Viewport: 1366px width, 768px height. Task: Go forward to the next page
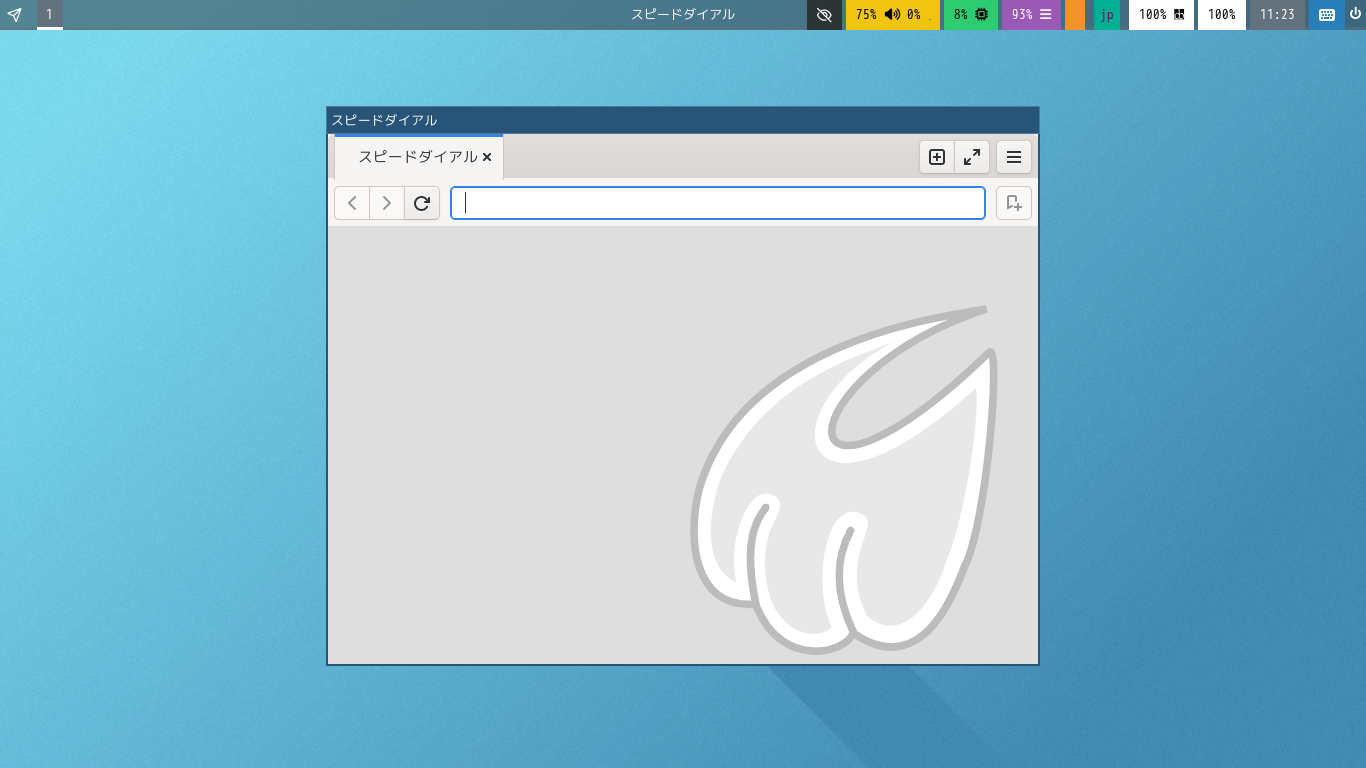[x=387, y=203]
